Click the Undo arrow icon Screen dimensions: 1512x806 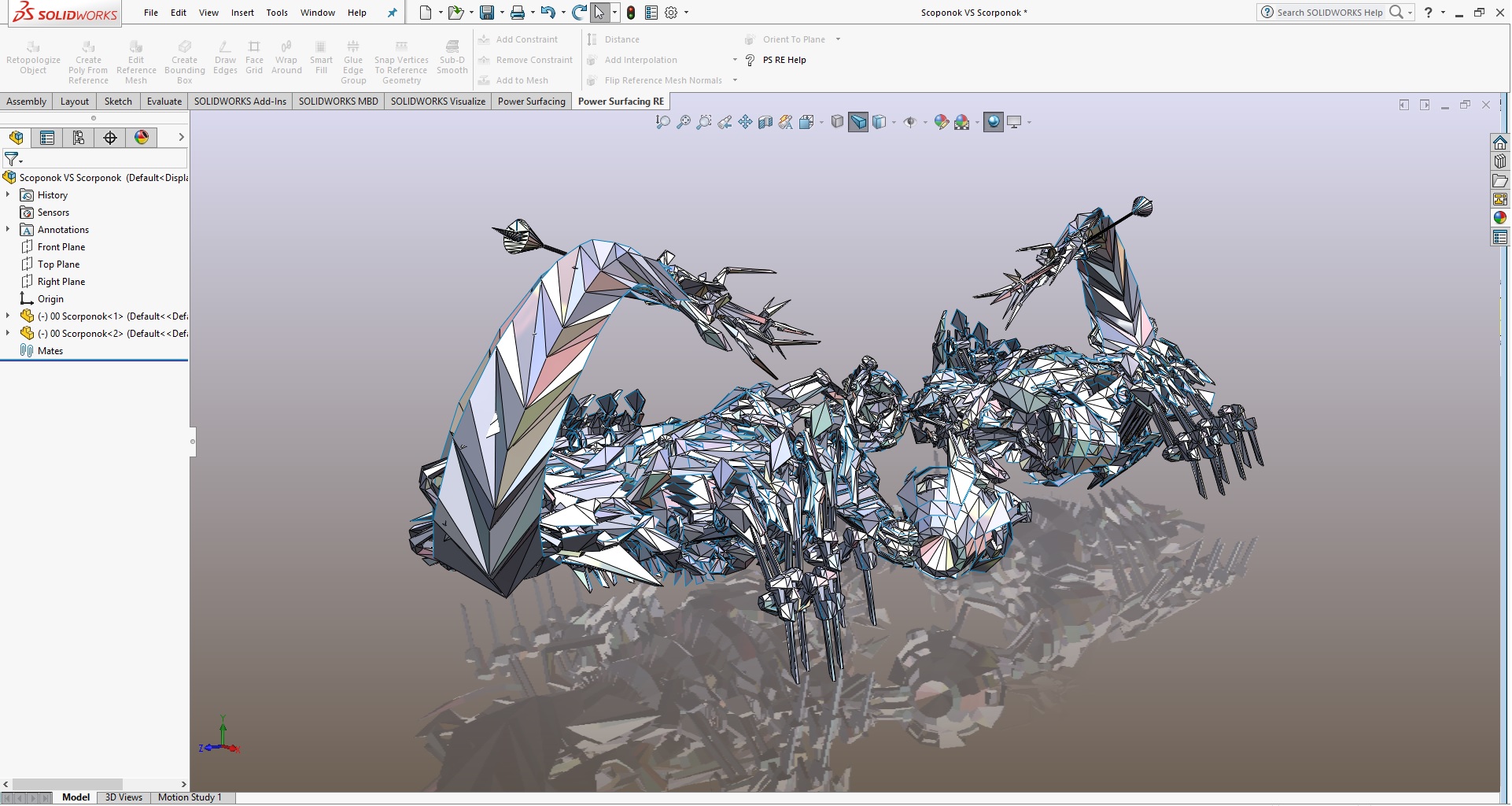[548, 13]
